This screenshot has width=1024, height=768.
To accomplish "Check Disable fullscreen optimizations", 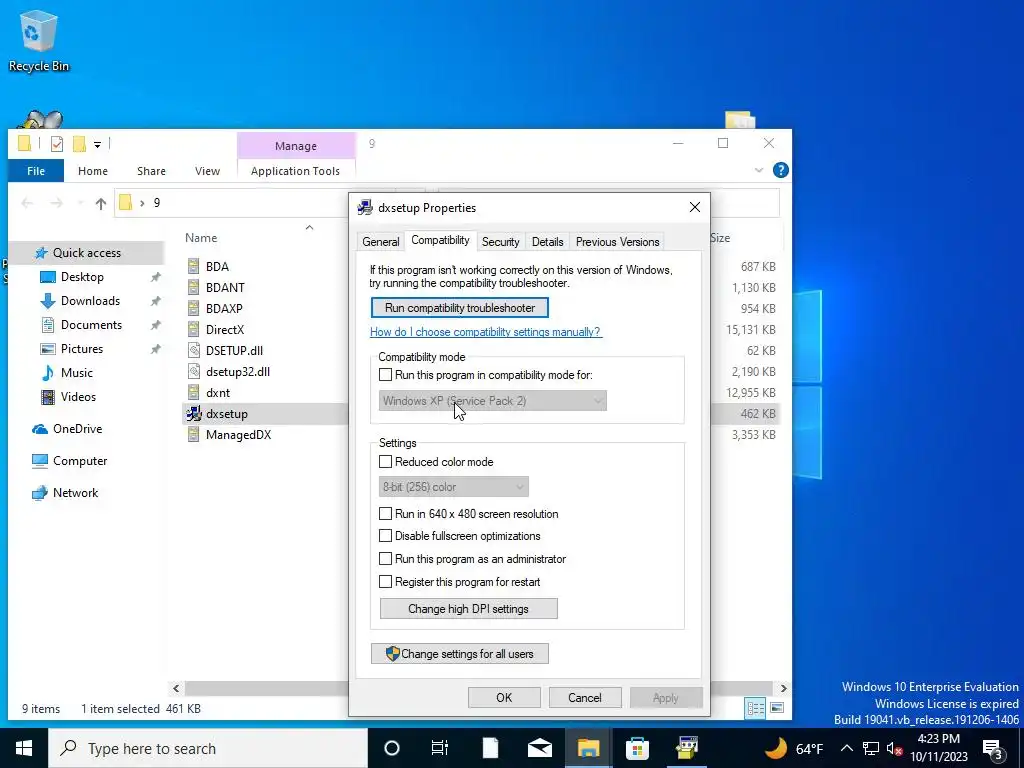I will 385,536.
